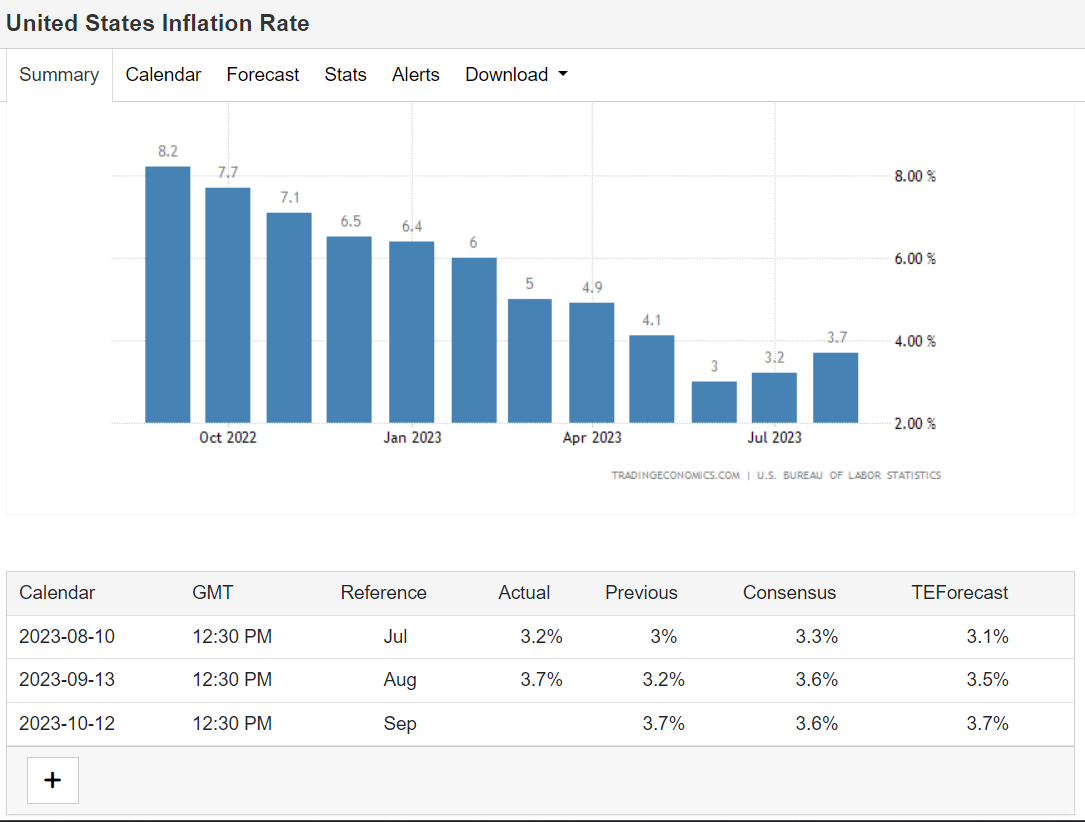Screen dimensions: 1085x822
Task: Click the Aug reference cell
Action: coord(400,680)
